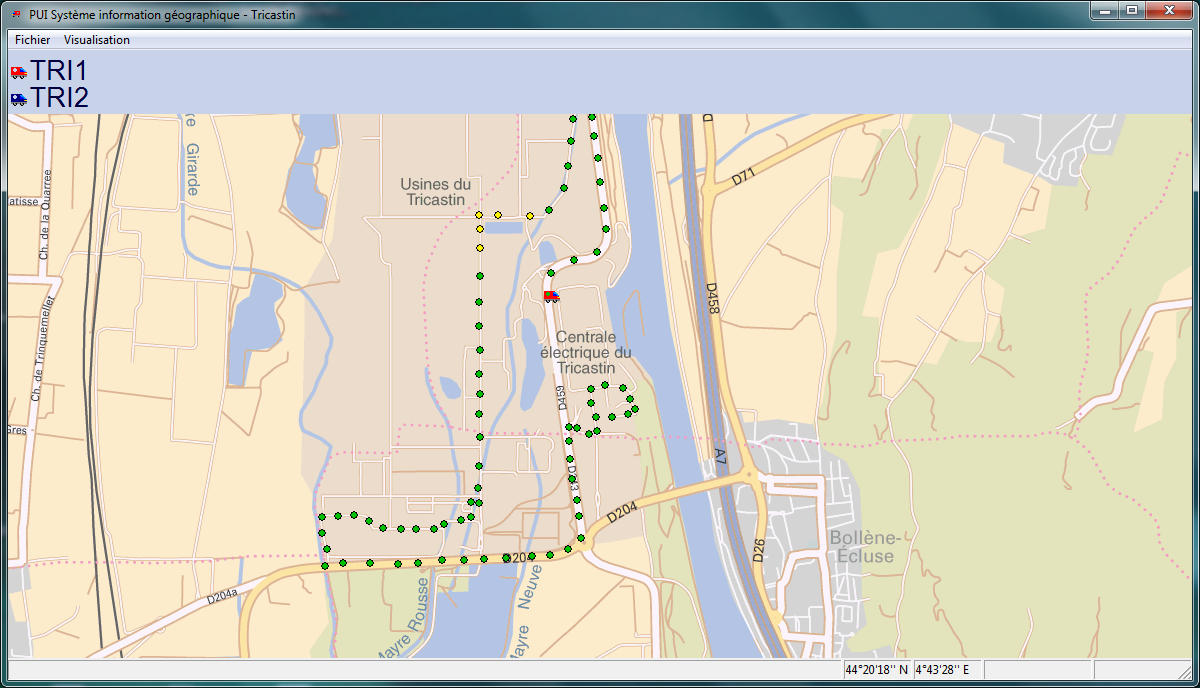Select the yellow waypoint at the route corner
1200x688 pixels.
pyautogui.click(x=479, y=215)
